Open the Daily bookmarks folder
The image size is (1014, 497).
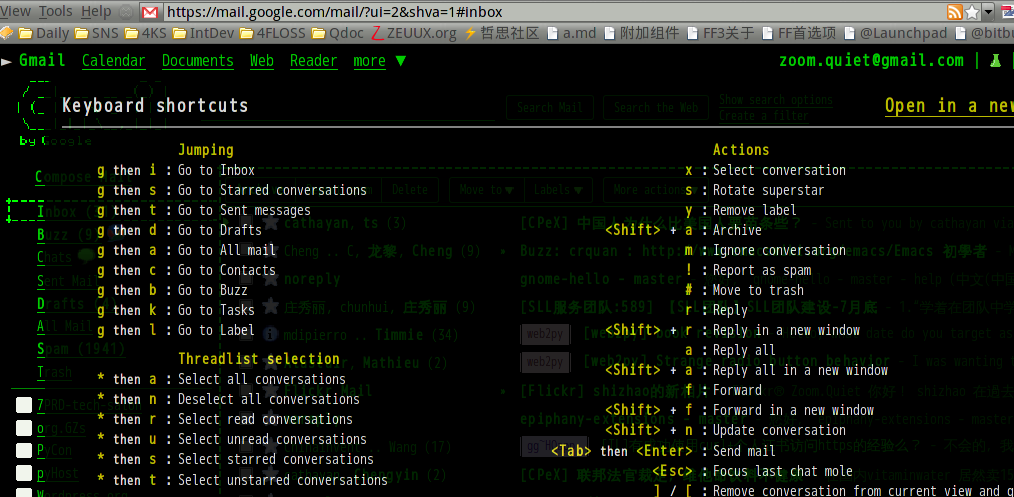(x=44, y=33)
